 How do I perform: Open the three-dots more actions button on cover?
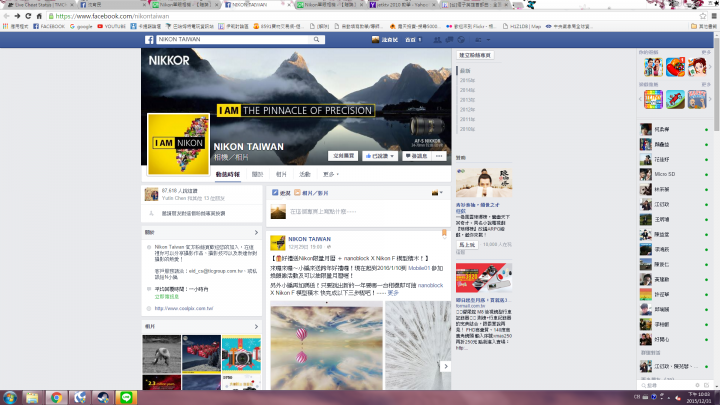click(x=439, y=156)
